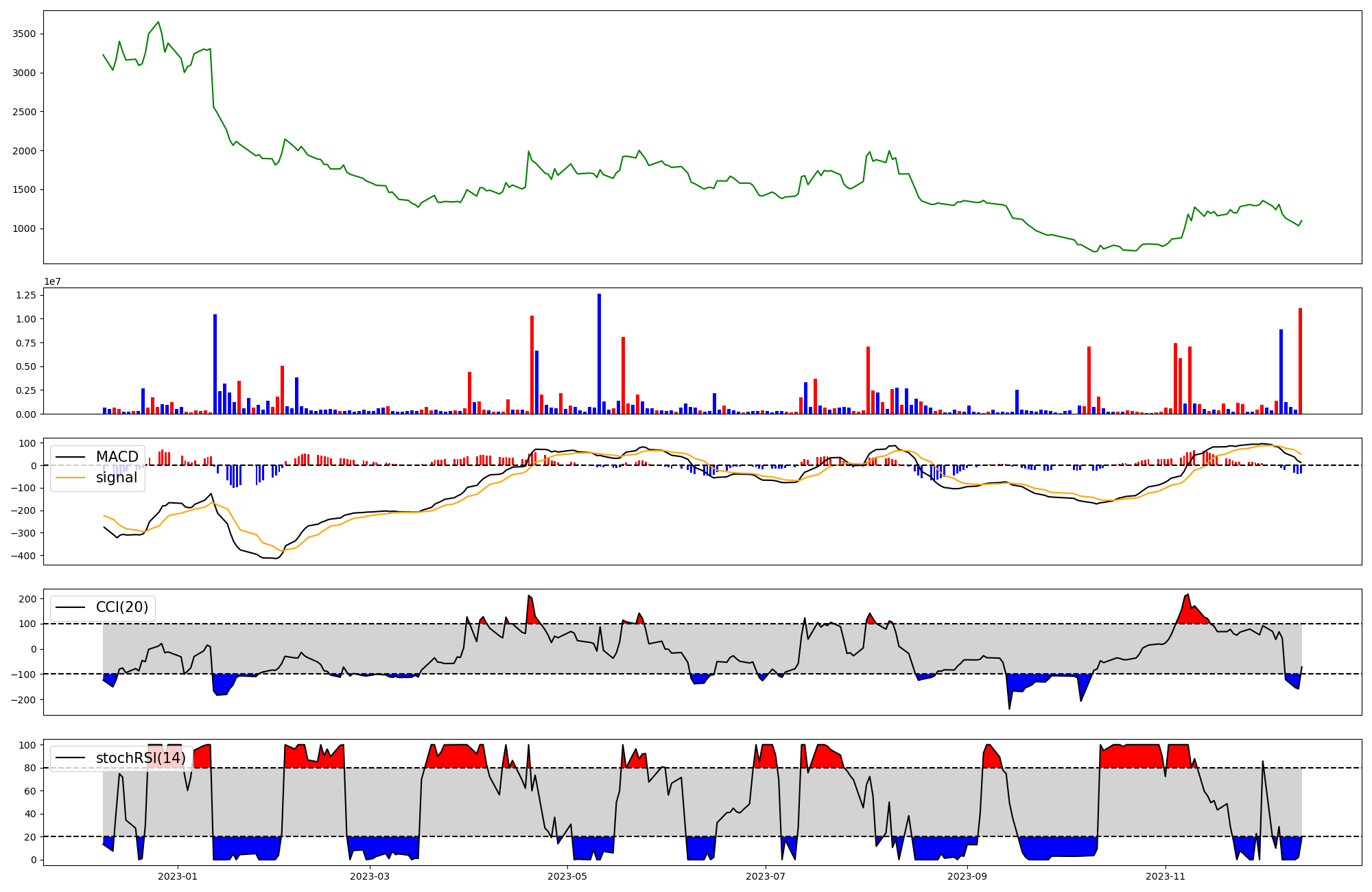Click the final red volume bar at right
The width and height of the screenshot is (1372, 892).
point(1300,361)
